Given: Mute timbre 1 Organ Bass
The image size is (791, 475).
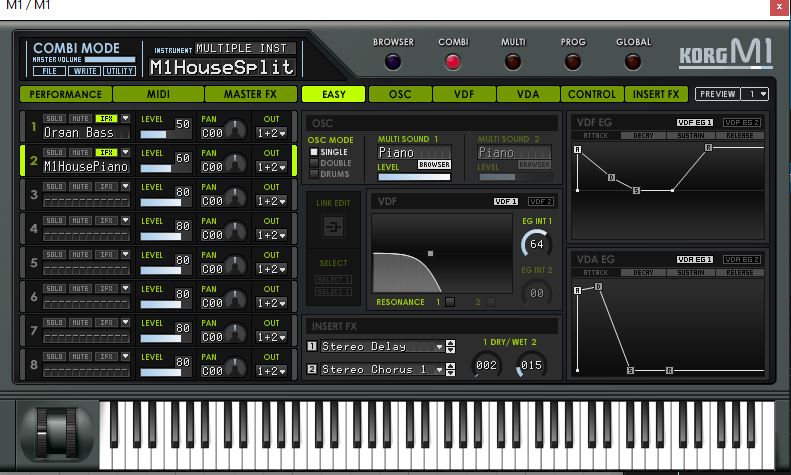Looking at the screenshot, I should tap(80, 118).
